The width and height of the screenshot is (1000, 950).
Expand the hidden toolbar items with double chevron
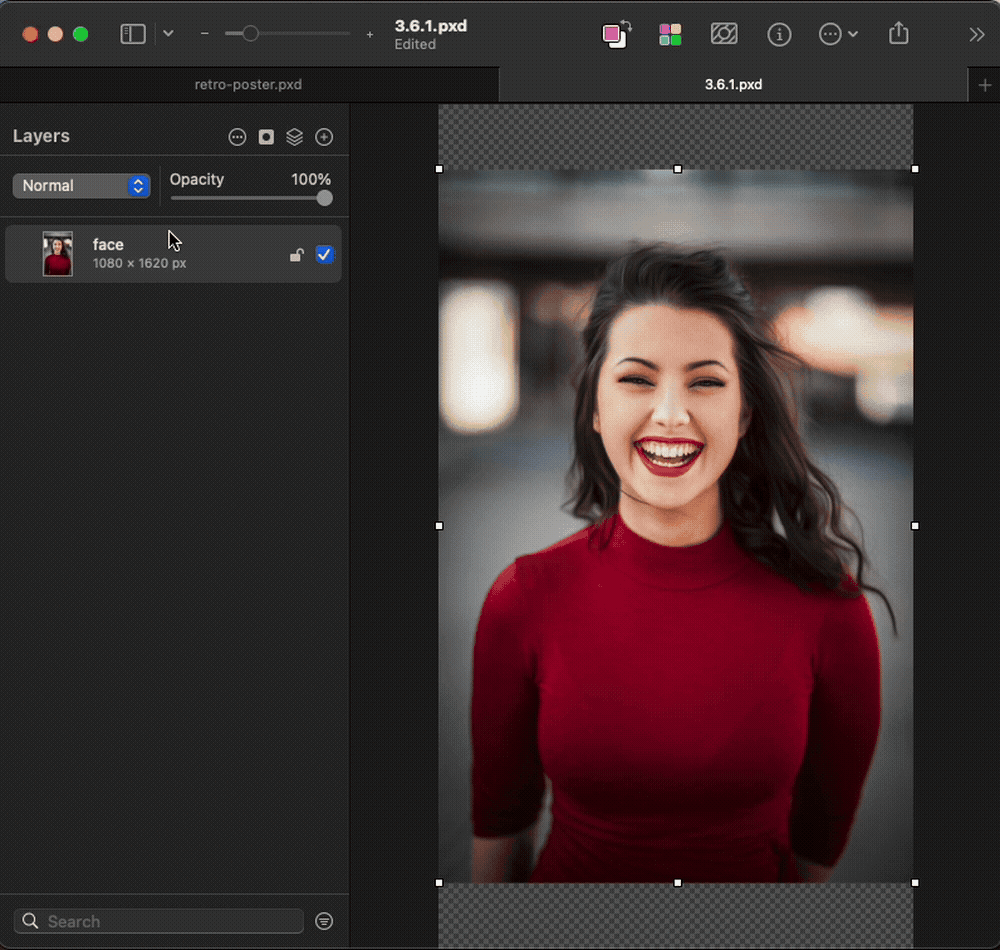[977, 34]
